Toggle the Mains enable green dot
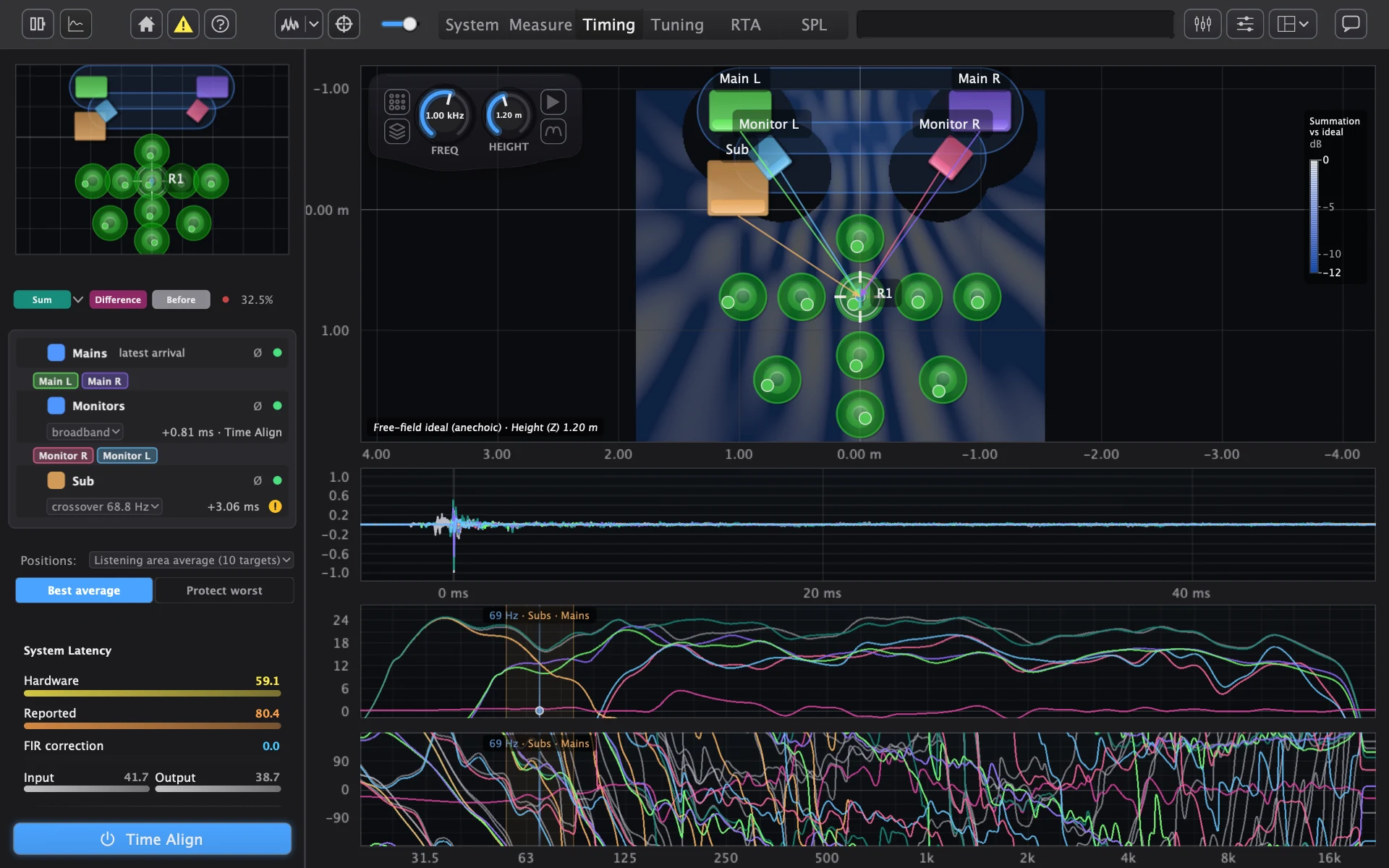The image size is (1389, 868). coord(277,353)
